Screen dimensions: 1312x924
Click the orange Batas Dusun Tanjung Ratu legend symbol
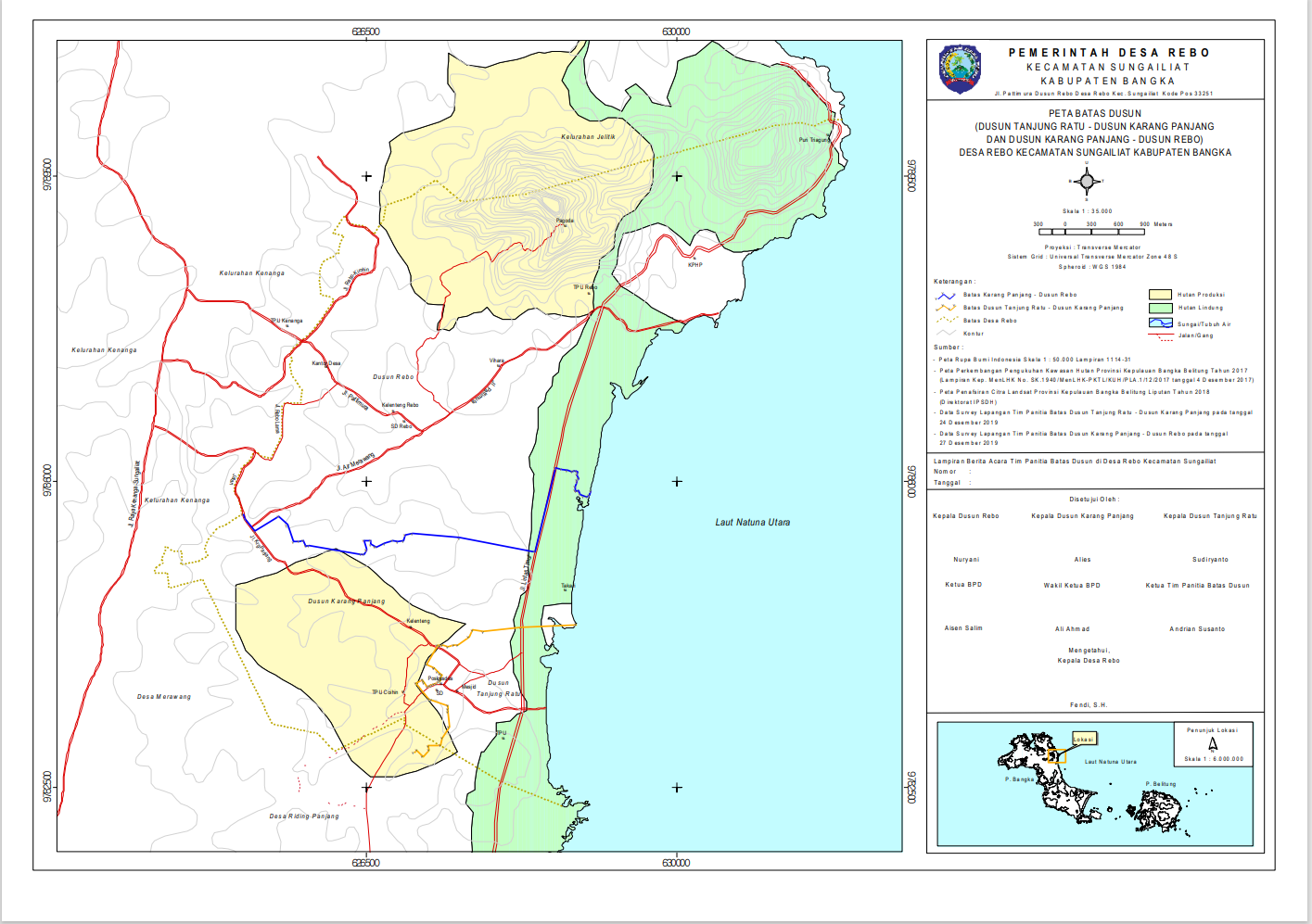(946, 308)
